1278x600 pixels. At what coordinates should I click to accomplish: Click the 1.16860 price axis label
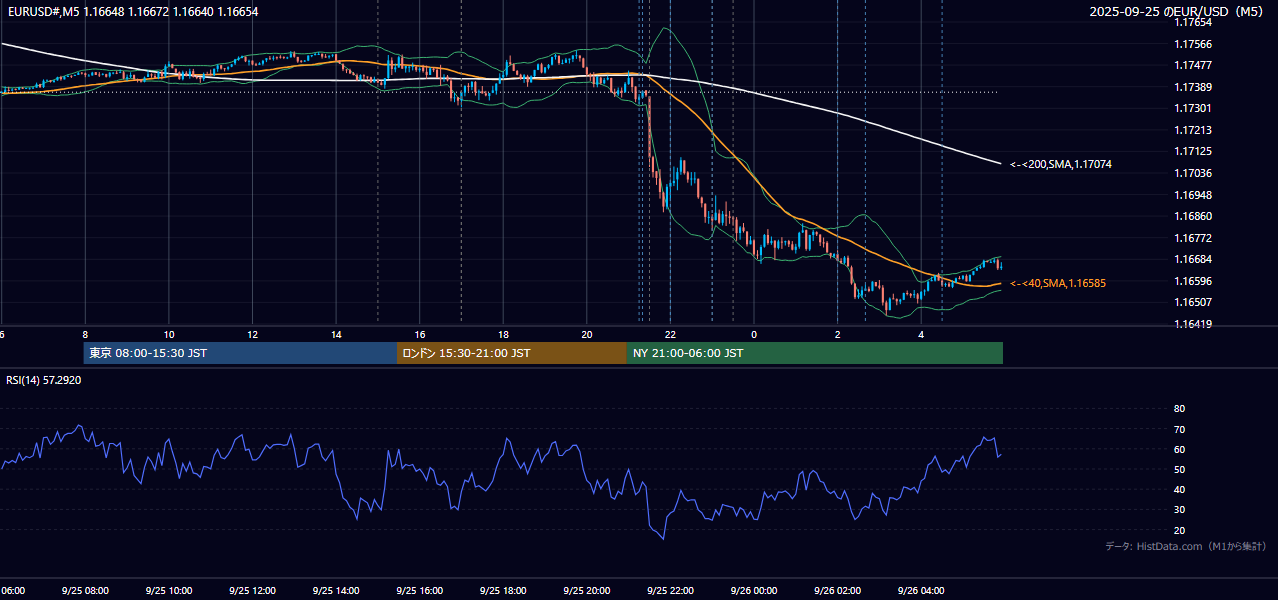(1194, 216)
